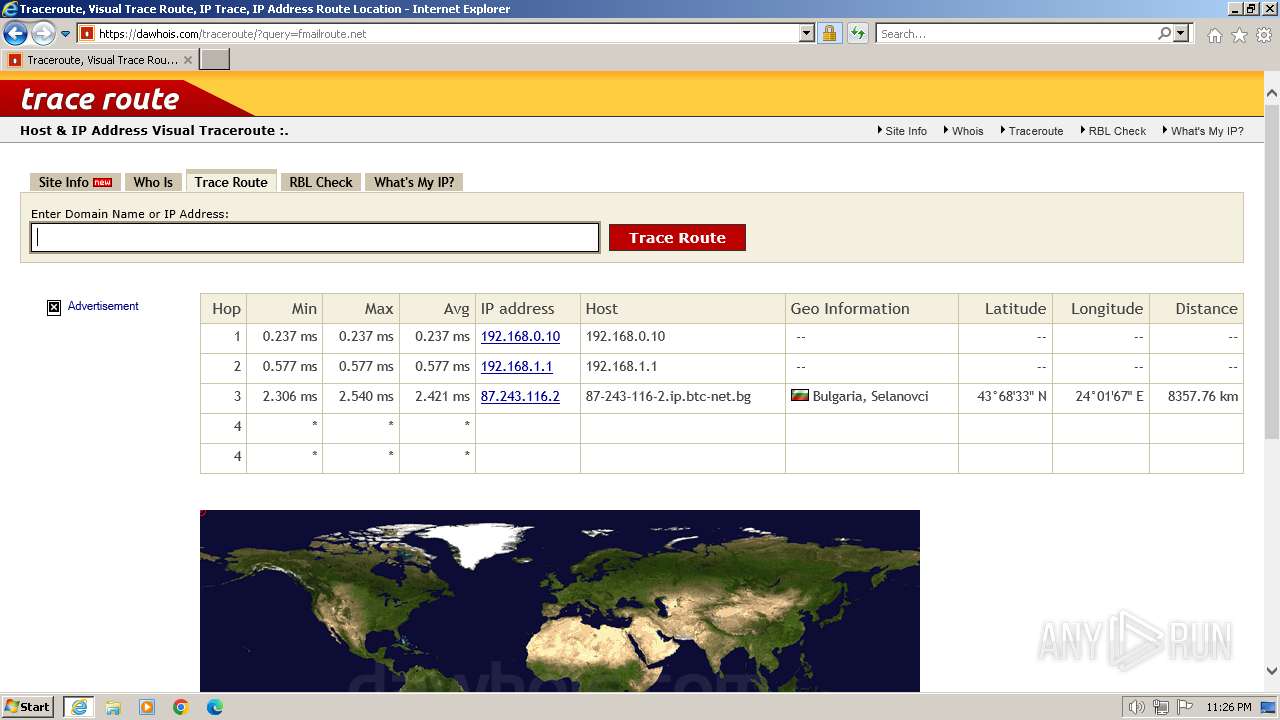The height and width of the screenshot is (720, 1280).
Task: Go forward with the browser Forward arrow
Action: coord(43,34)
